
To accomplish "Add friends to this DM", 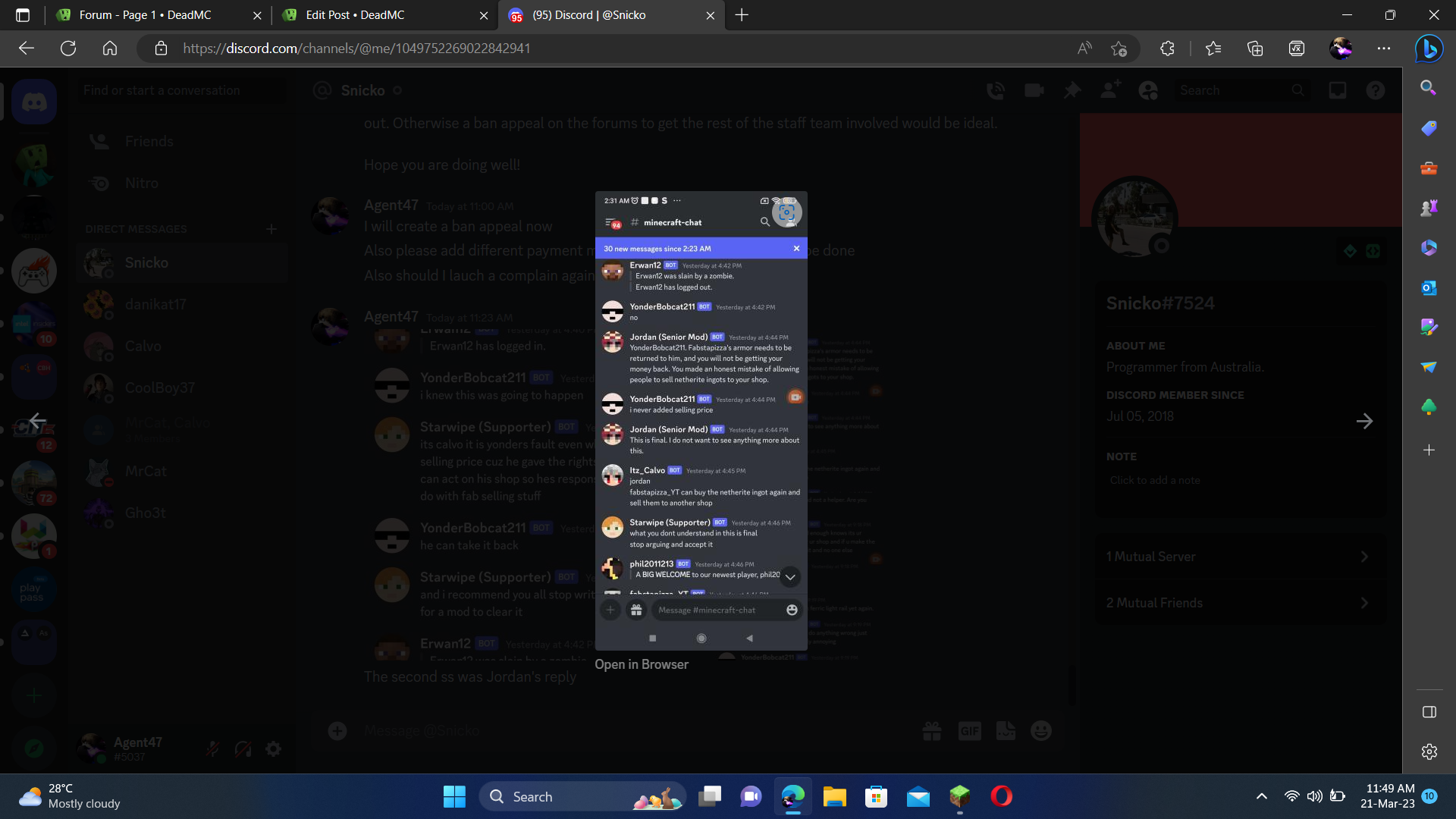I will pyautogui.click(x=1110, y=91).
